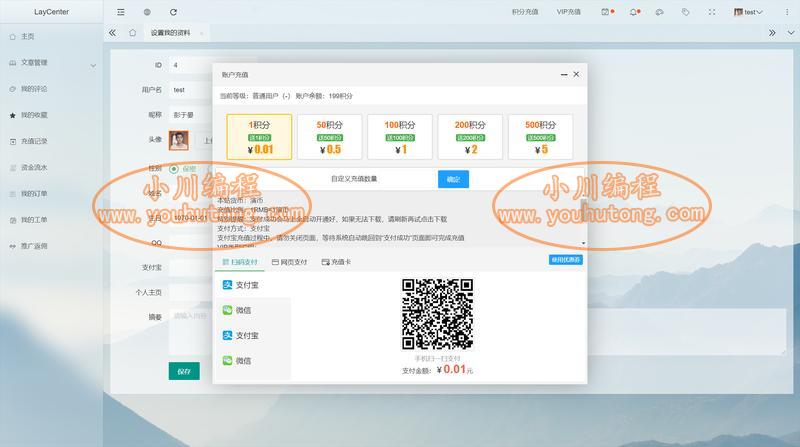Click the green 保存 button
The width and height of the screenshot is (800, 447).
[184, 371]
